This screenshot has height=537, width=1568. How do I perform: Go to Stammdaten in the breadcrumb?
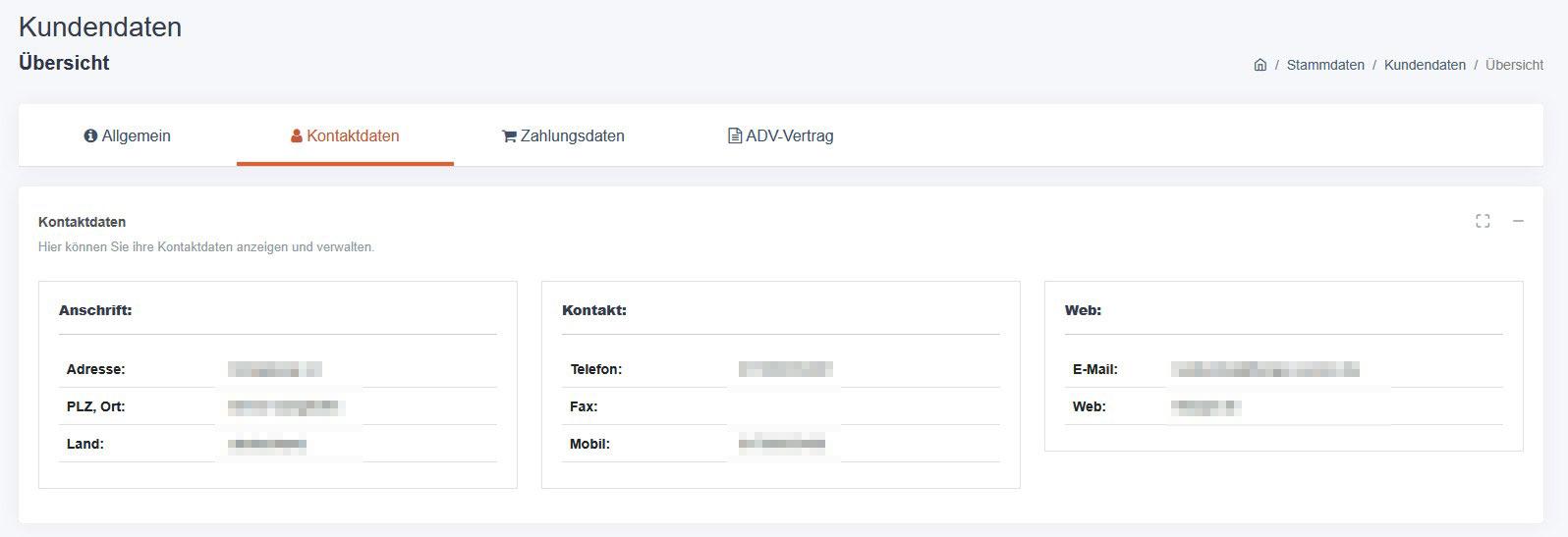click(1325, 65)
